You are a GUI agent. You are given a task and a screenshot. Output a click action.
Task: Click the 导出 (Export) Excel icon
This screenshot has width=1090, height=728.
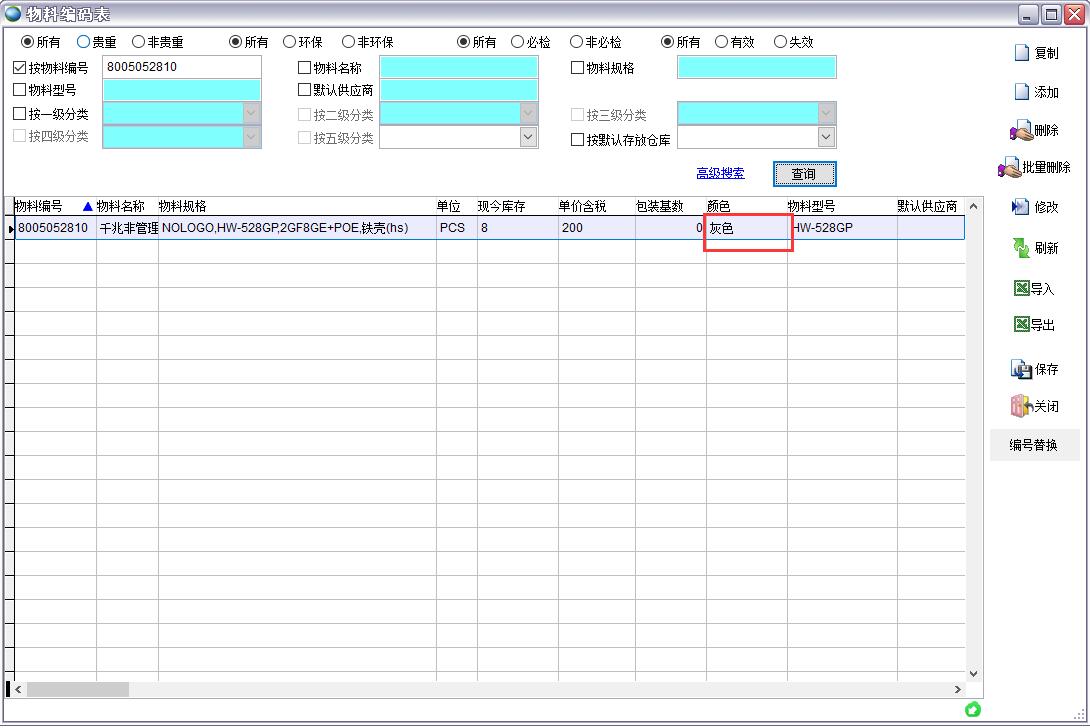[x=1022, y=325]
